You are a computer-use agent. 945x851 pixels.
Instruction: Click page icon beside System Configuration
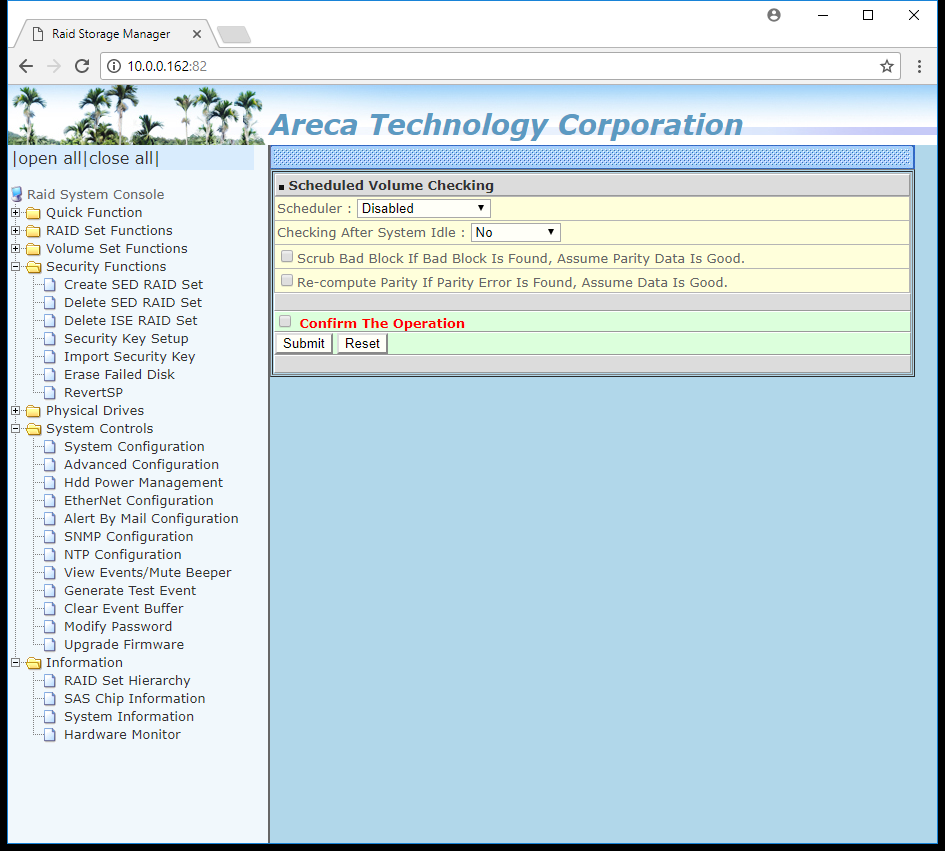click(x=50, y=447)
